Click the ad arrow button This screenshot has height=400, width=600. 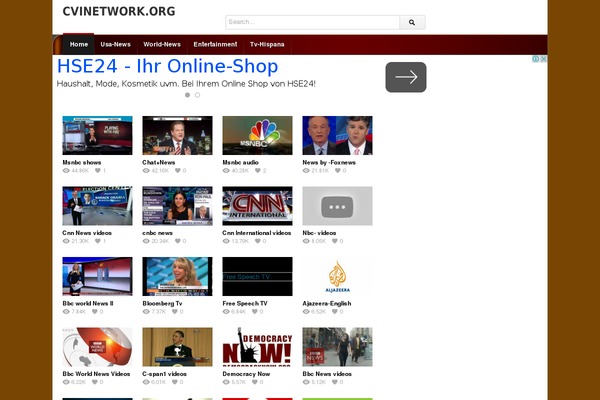[x=406, y=77]
